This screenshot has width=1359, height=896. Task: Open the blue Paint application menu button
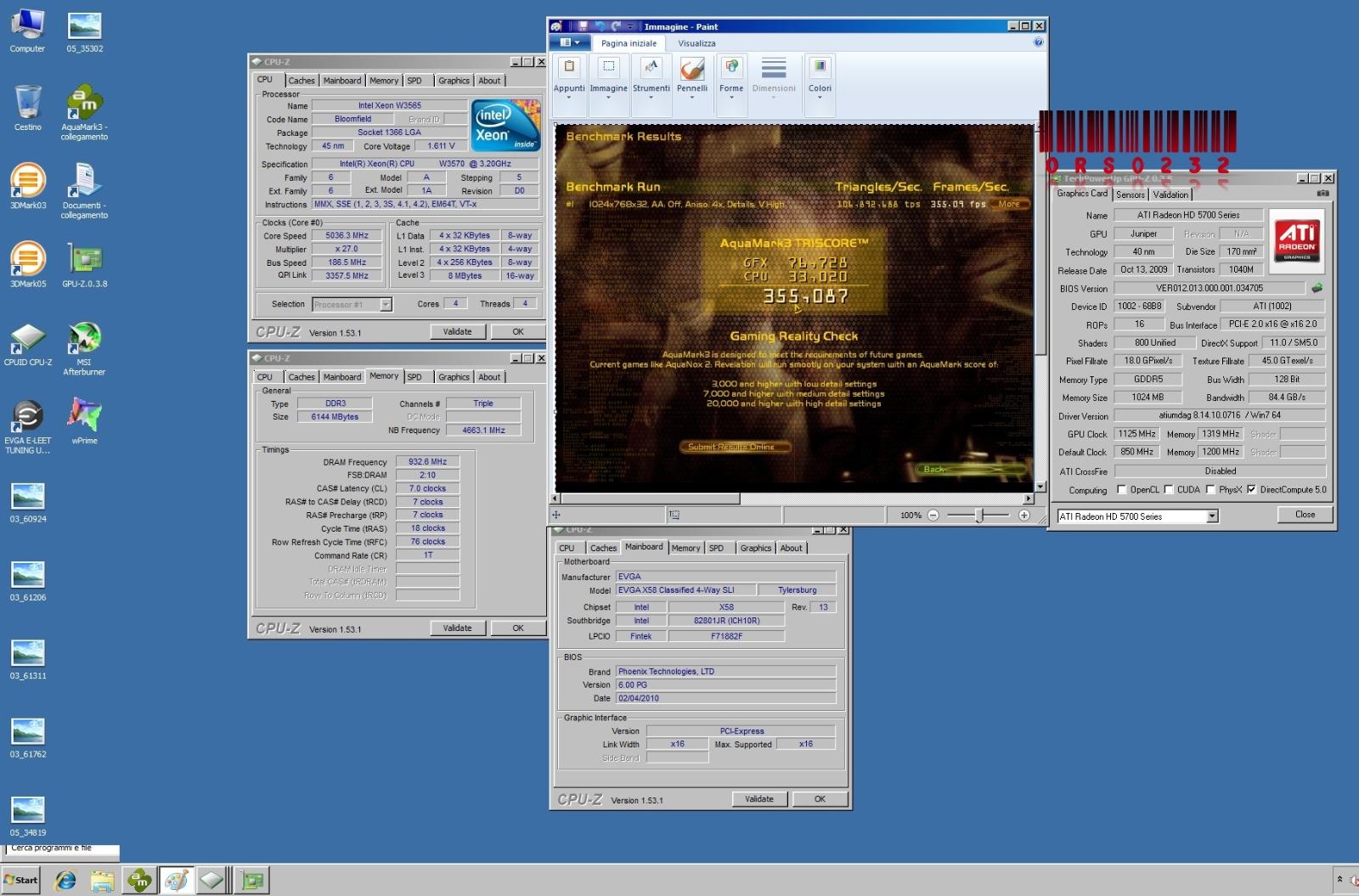[x=570, y=42]
